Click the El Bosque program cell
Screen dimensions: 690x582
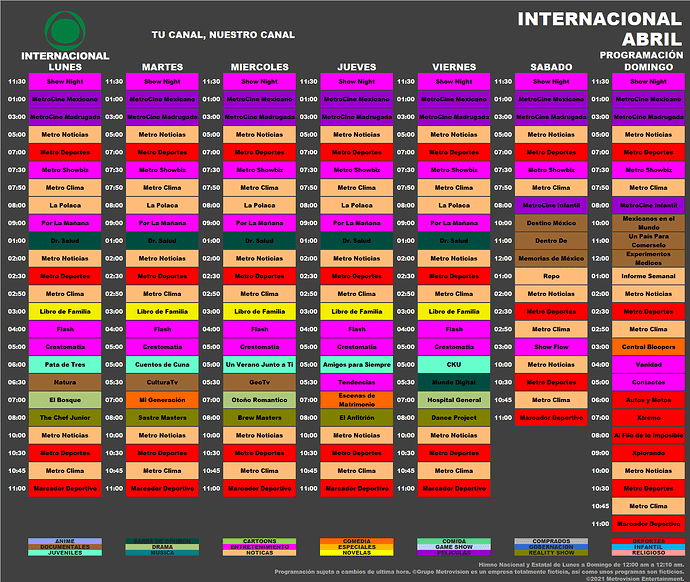(65, 400)
